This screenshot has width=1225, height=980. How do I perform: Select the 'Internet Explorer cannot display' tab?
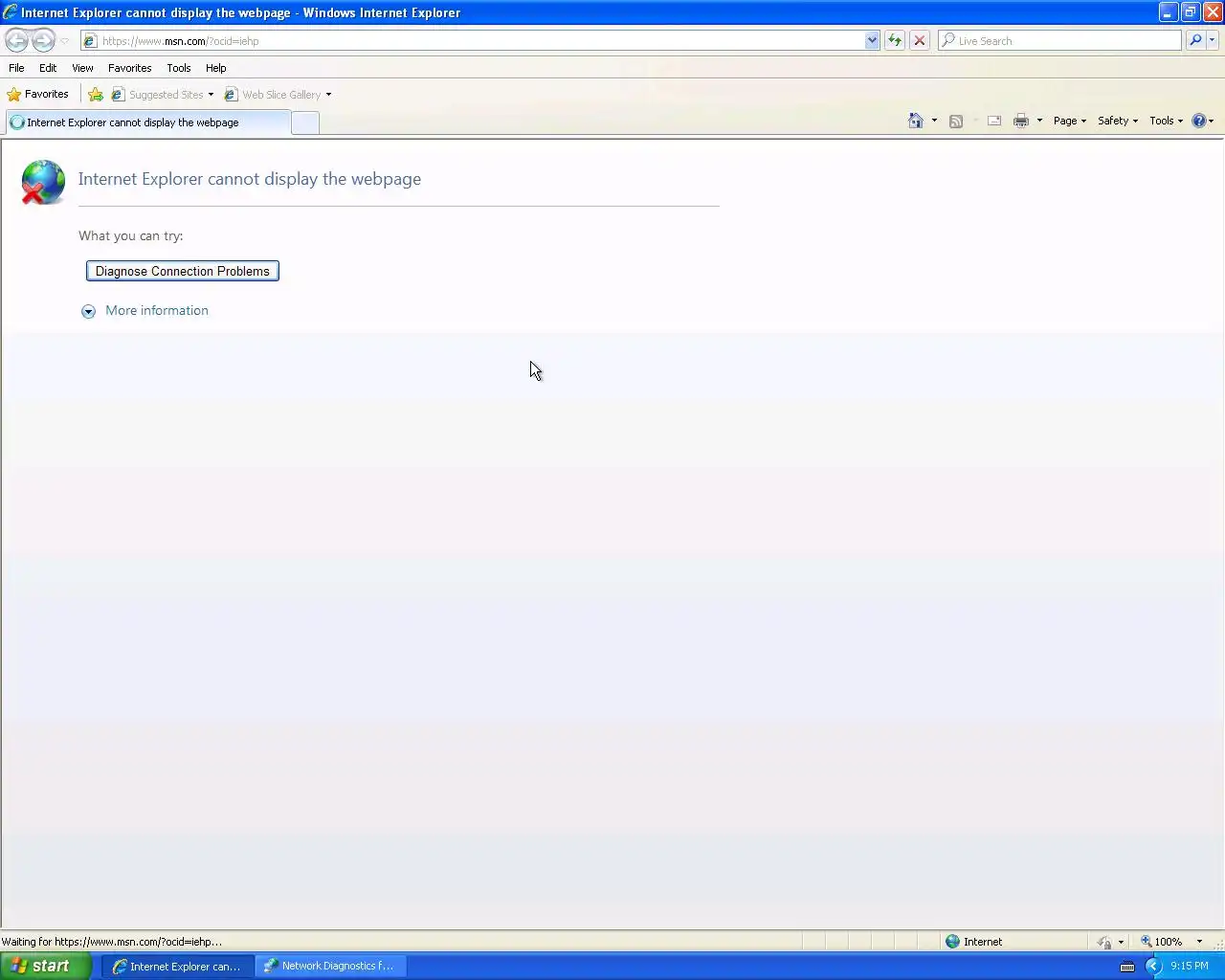click(x=147, y=122)
